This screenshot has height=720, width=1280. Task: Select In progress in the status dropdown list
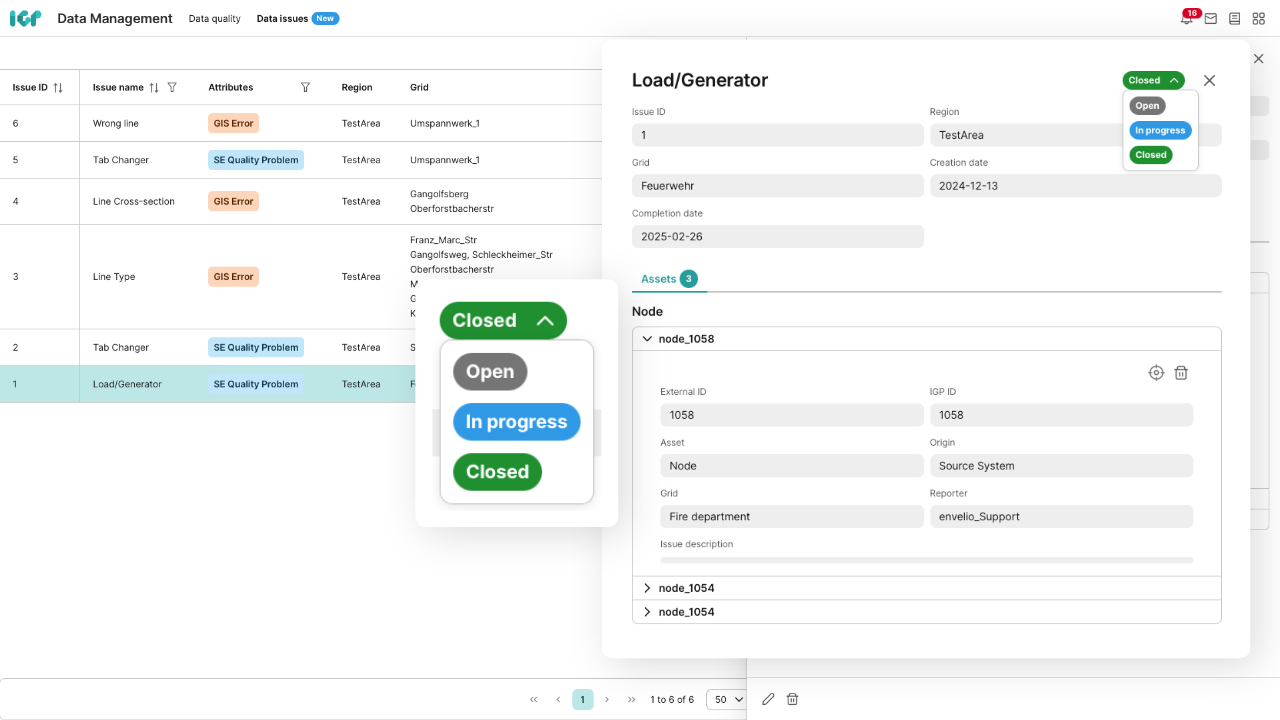[x=516, y=422]
